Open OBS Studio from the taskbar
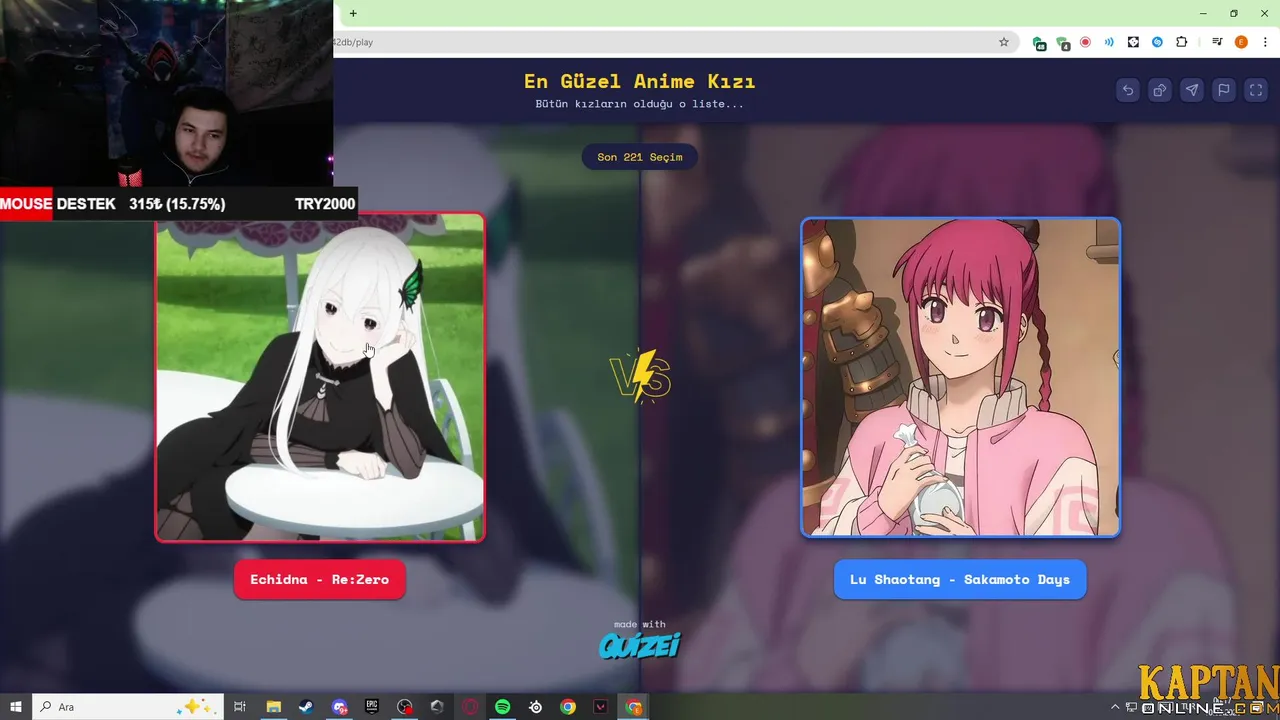Viewport: 1280px width, 720px height. click(x=404, y=707)
